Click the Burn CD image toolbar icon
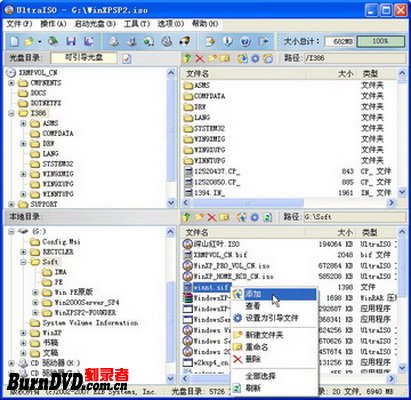This screenshot has height=400, width=411. coord(184,41)
